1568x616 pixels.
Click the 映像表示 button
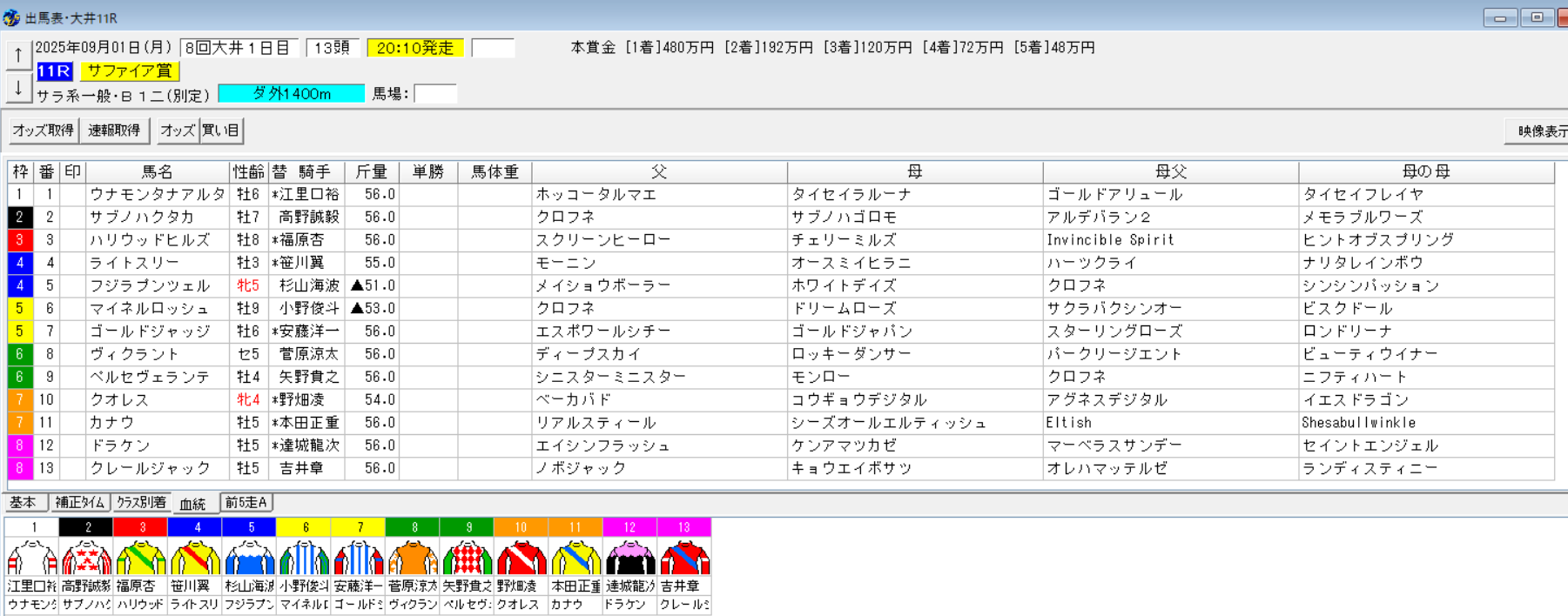1539,131
